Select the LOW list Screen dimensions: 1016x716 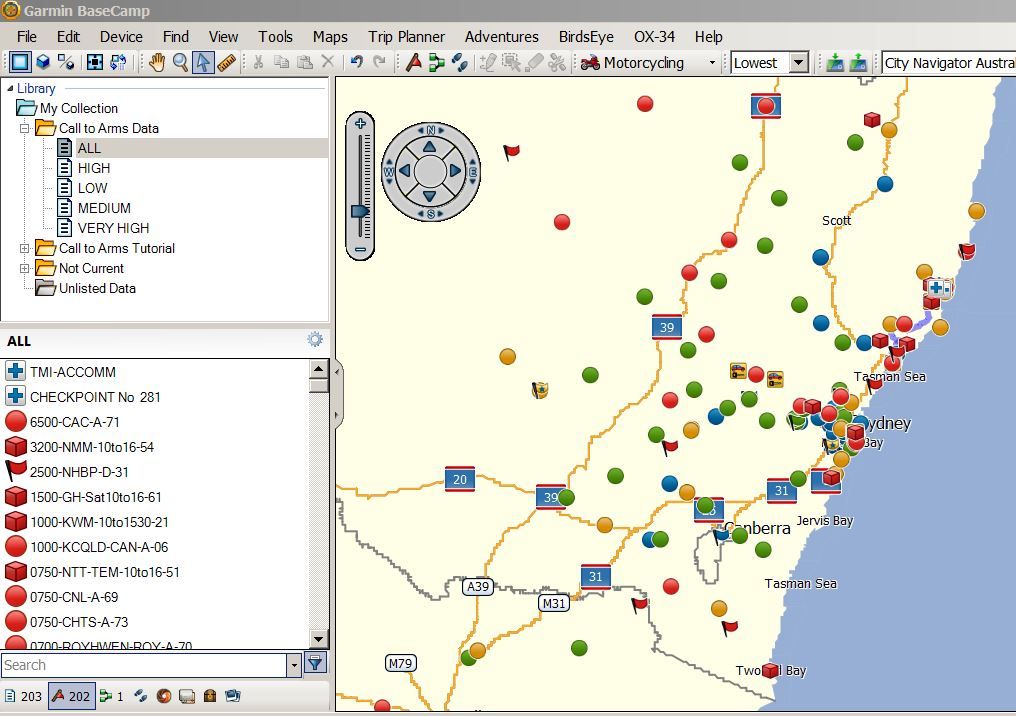pos(93,189)
